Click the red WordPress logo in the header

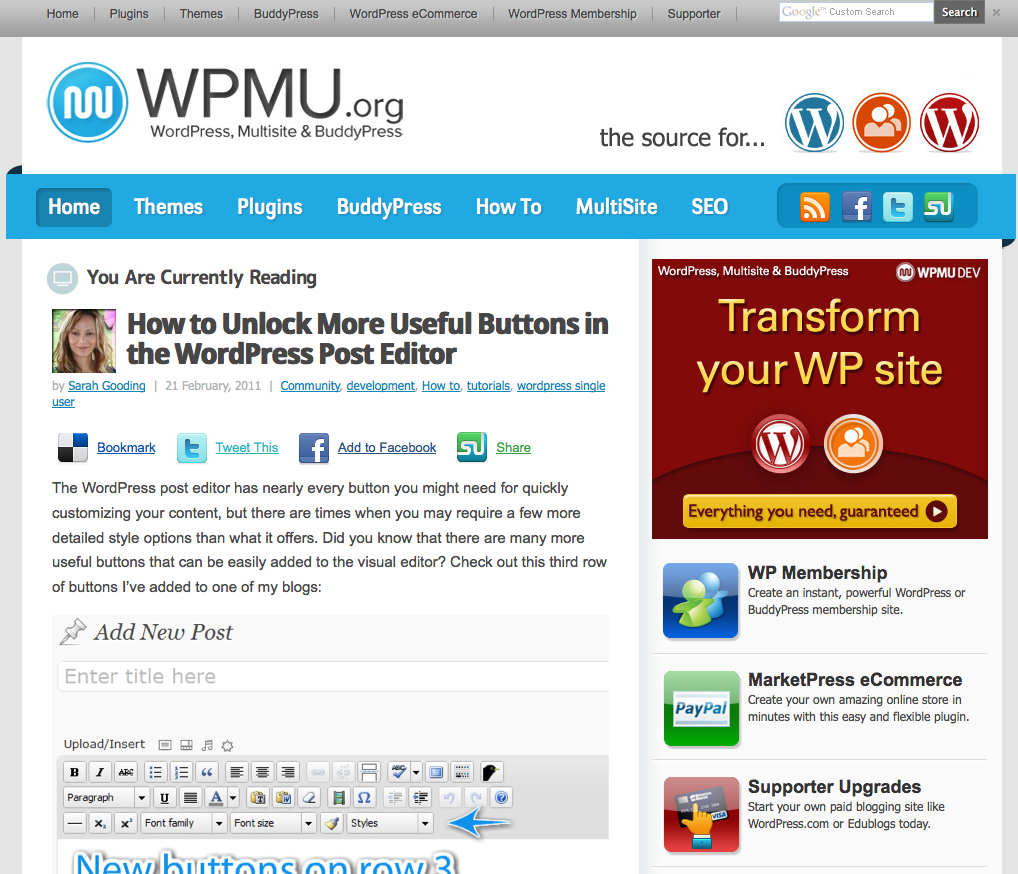(949, 122)
